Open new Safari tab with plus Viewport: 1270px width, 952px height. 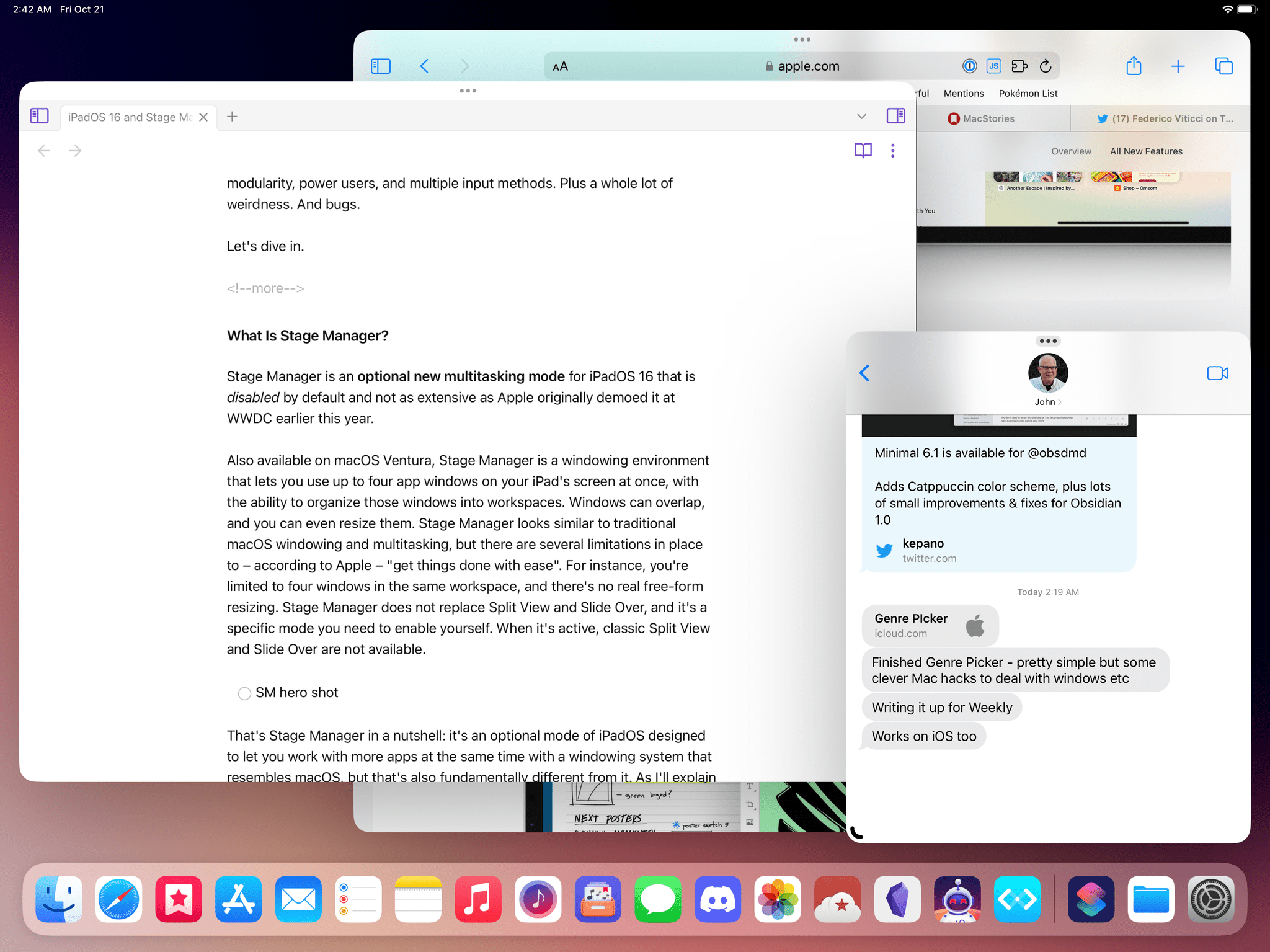point(1178,66)
